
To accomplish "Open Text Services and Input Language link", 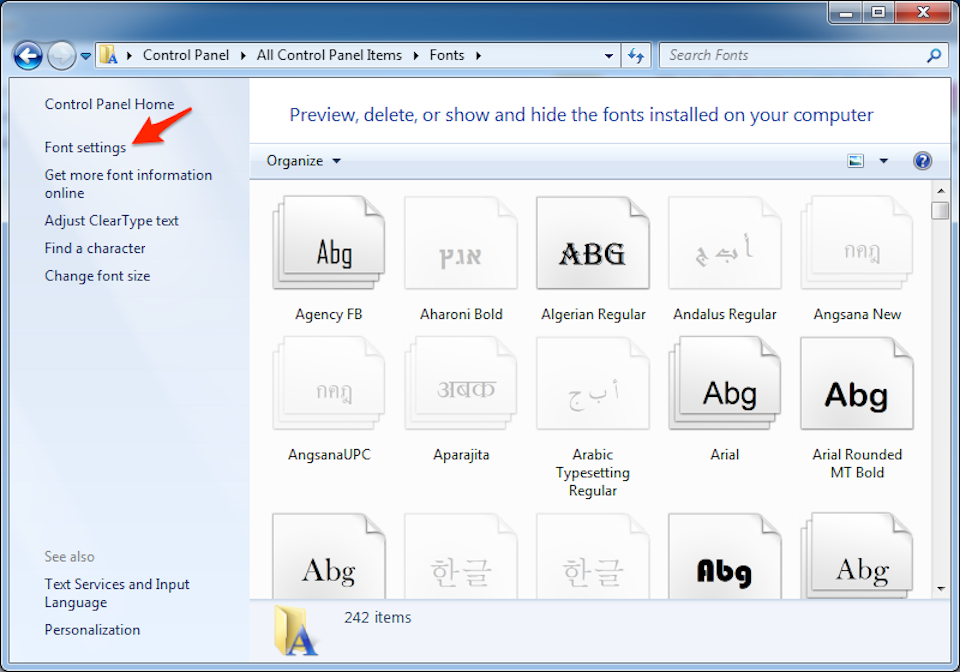I will click(117, 593).
